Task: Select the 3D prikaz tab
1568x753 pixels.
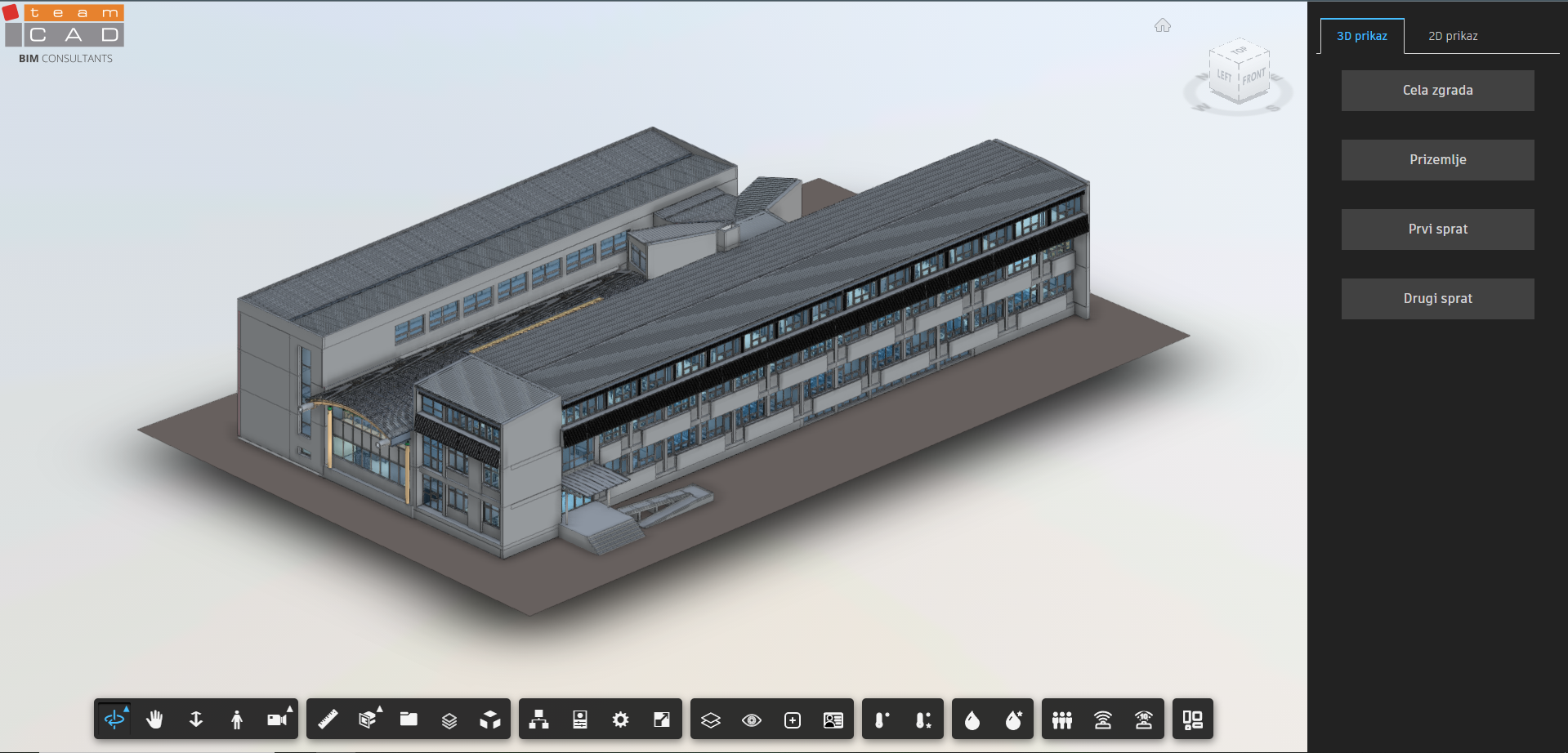Action: pos(1361,36)
